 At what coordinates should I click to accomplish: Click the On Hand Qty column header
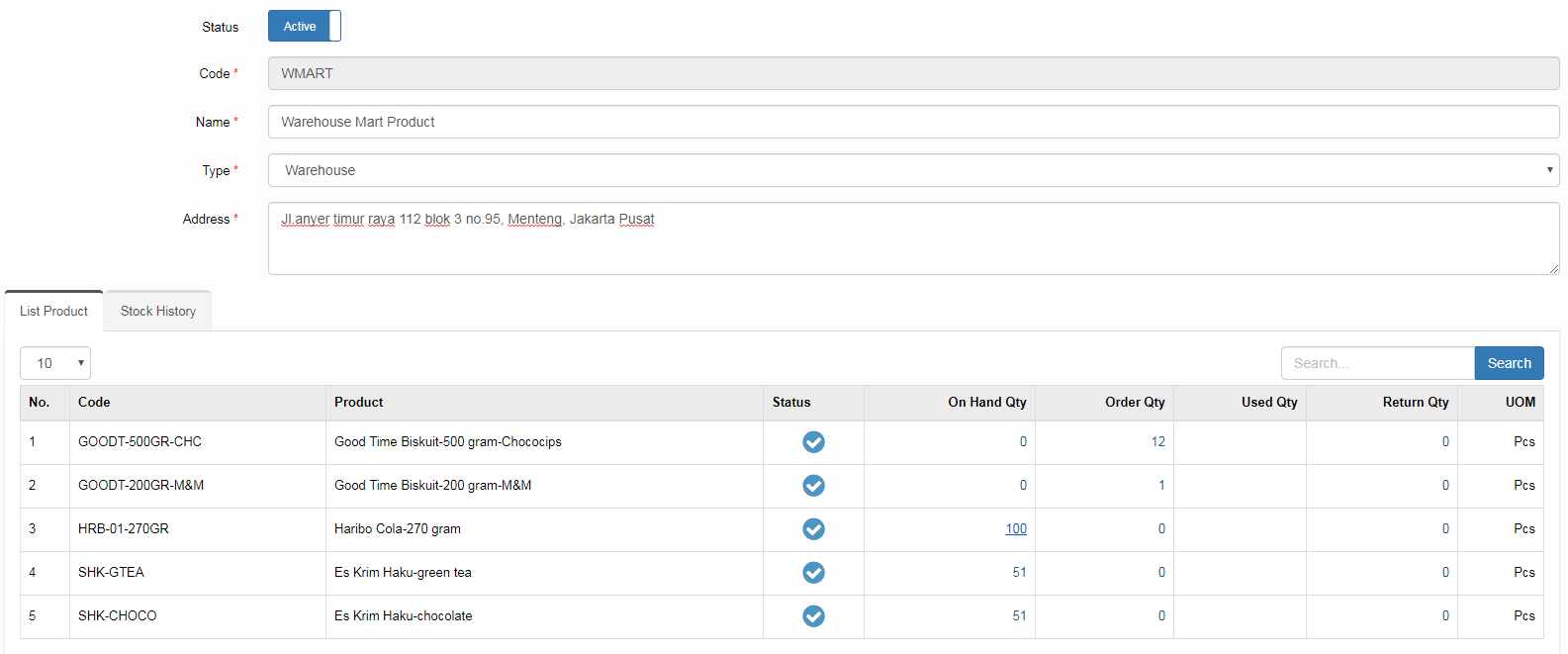tap(986, 403)
